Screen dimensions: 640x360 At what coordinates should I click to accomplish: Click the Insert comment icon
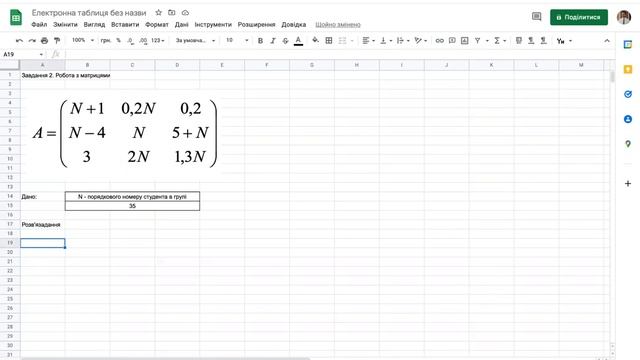(452, 40)
